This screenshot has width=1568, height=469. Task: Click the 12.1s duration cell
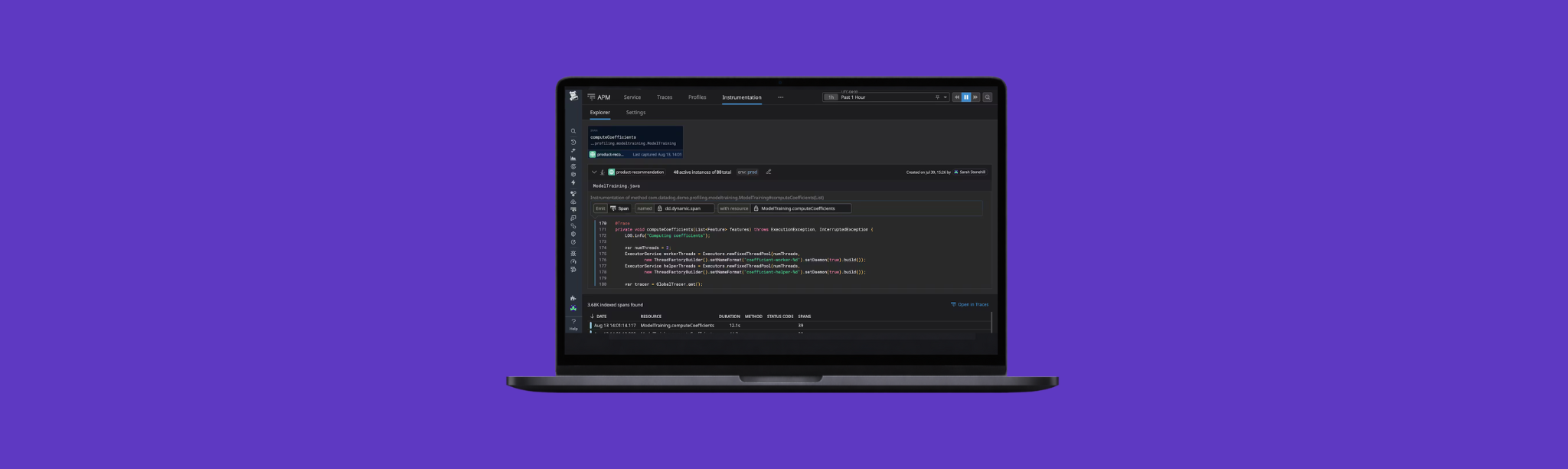pyautogui.click(x=734, y=326)
